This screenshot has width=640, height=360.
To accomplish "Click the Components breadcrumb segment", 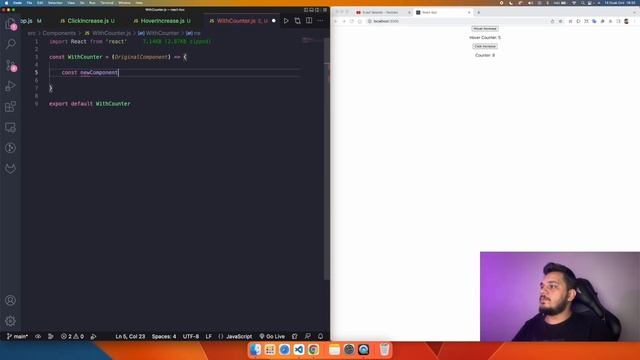I will tap(59, 33).
